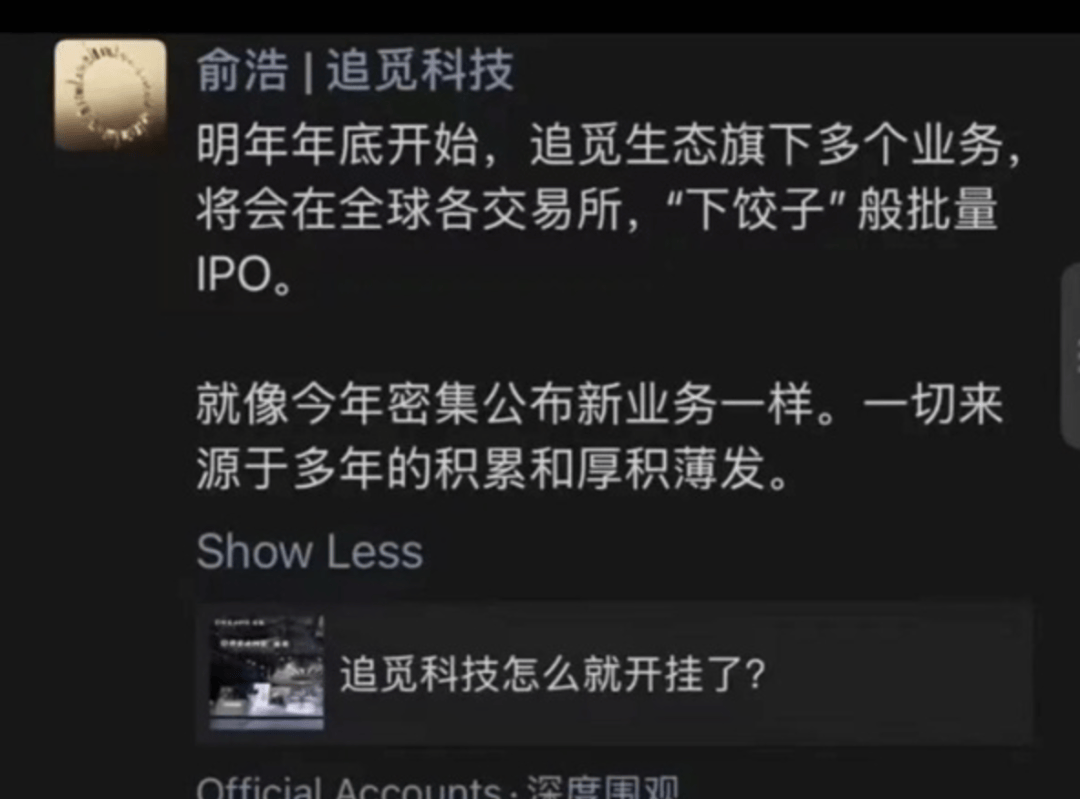Select 追觅科技 in the poster's name
The height and width of the screenshot is (799, 1080).
[419, 70]
